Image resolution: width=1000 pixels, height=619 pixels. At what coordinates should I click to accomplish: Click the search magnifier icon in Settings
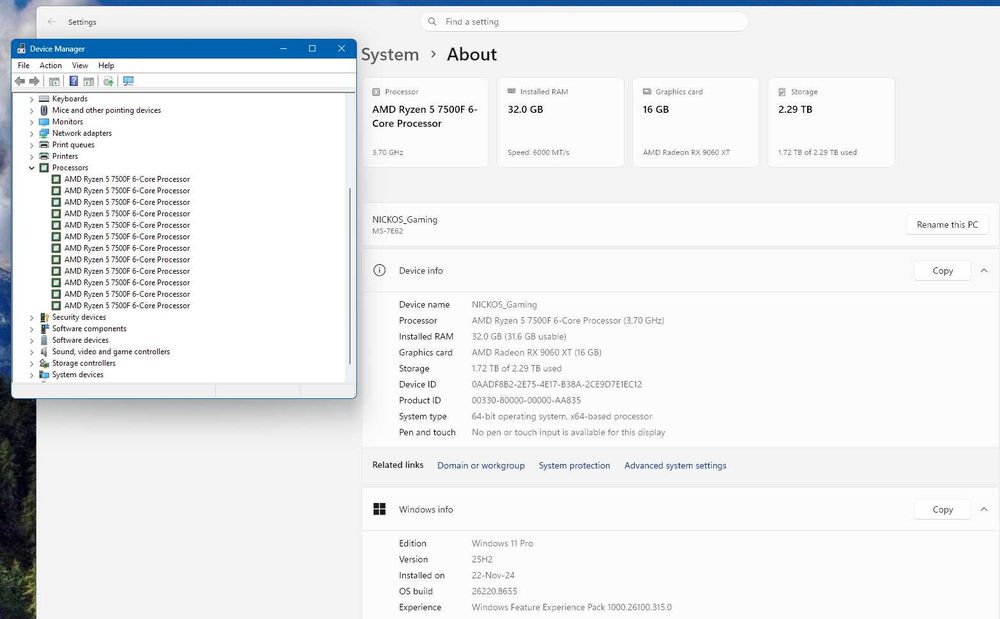pyautogui.click(x=432, y=22)
